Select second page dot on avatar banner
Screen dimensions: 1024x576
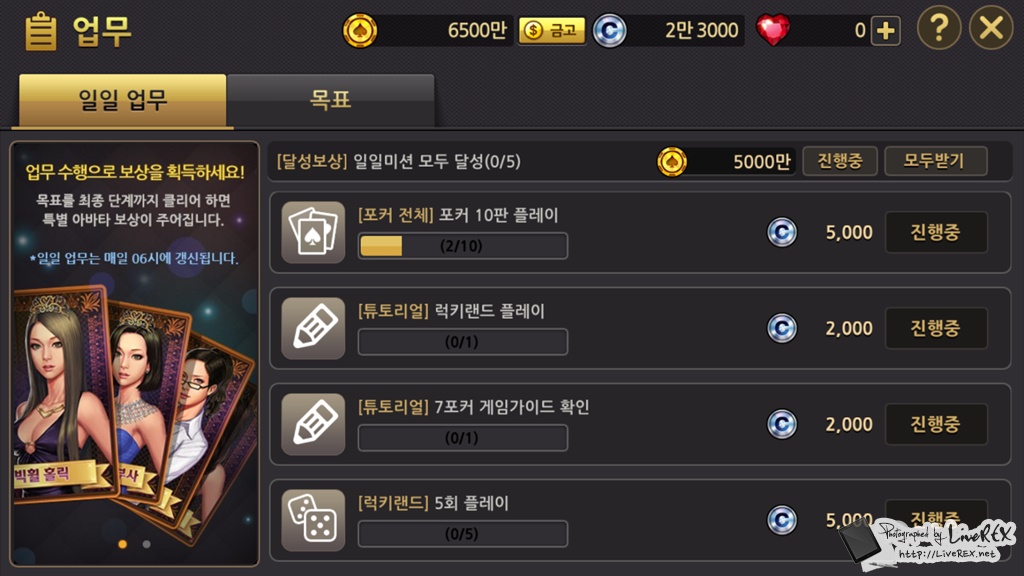146,544
